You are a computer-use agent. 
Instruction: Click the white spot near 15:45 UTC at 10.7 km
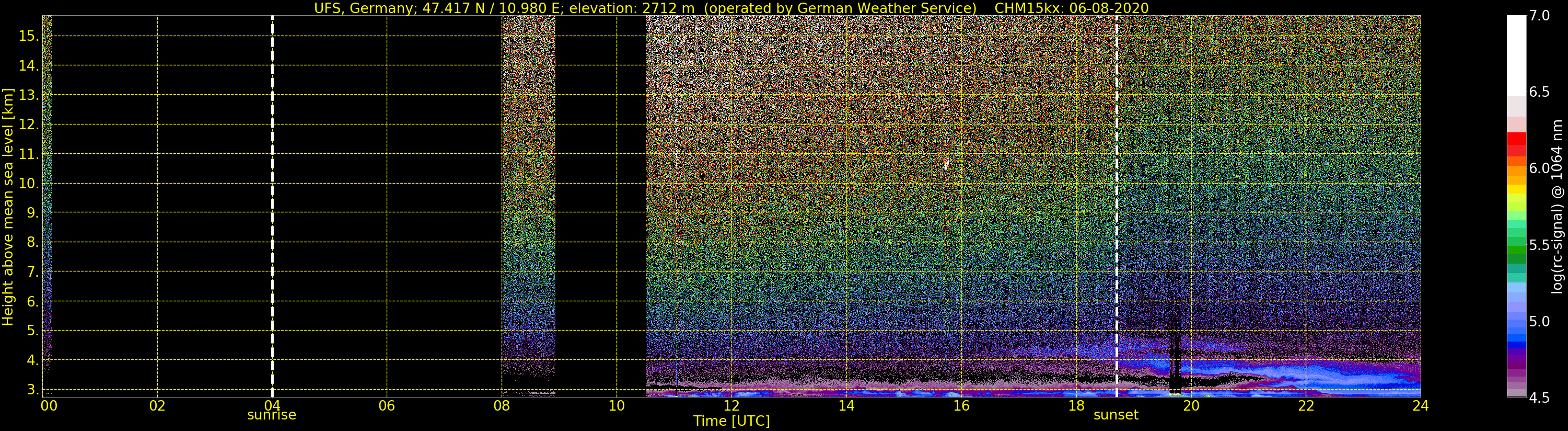point(946,163)
